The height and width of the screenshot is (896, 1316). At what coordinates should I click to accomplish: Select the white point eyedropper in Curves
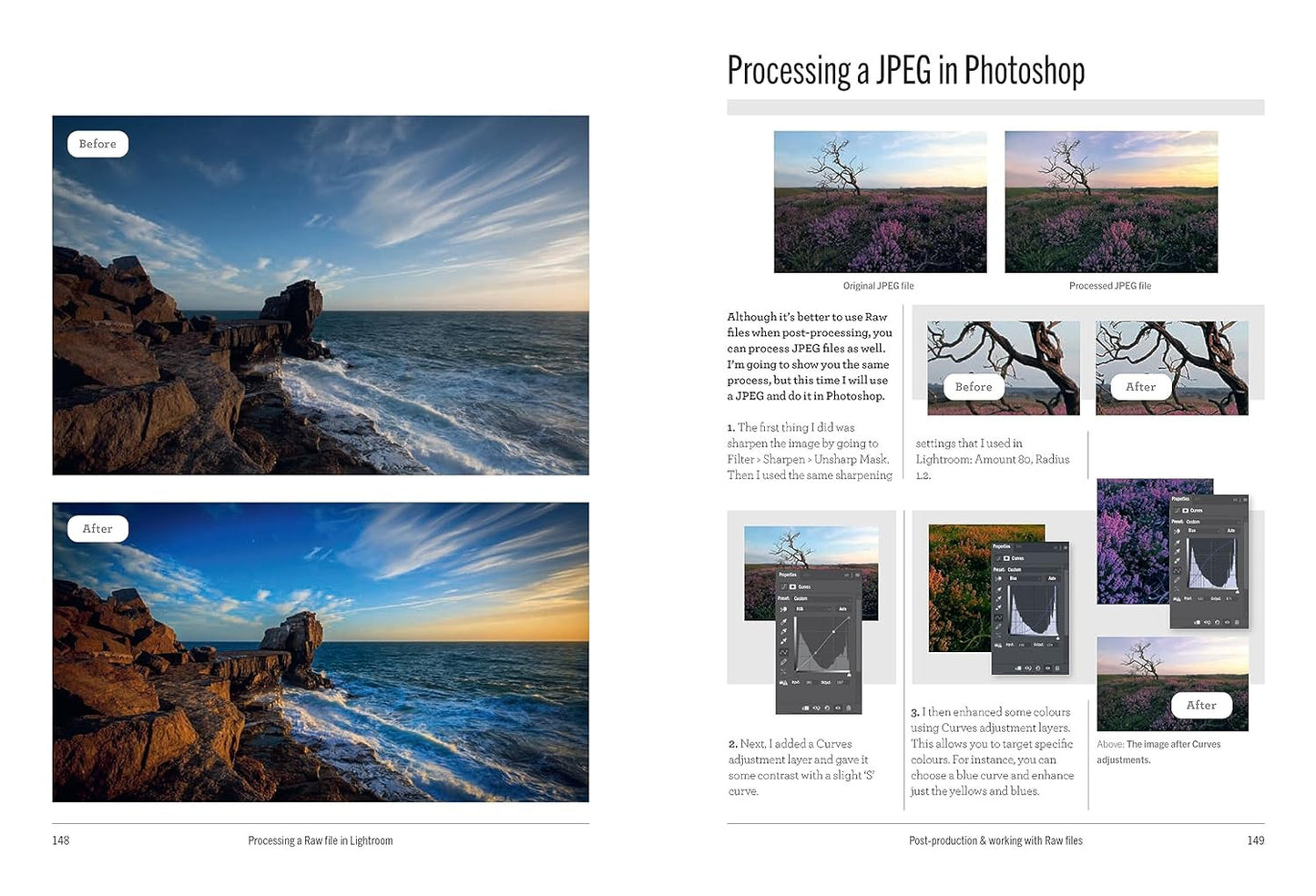point(783,639)
